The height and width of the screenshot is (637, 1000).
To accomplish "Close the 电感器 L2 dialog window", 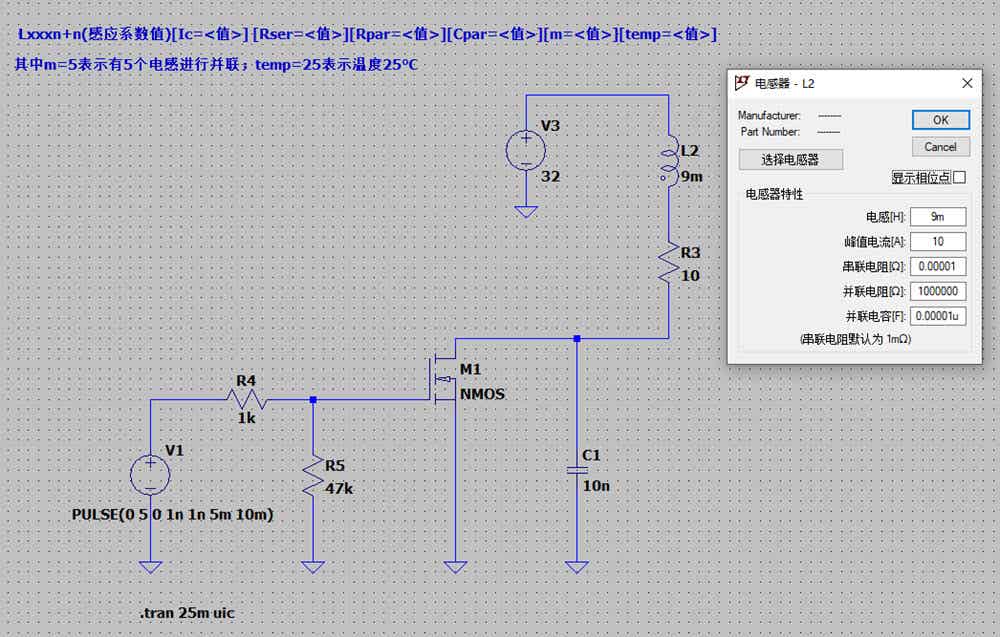I will coord(967,84).
